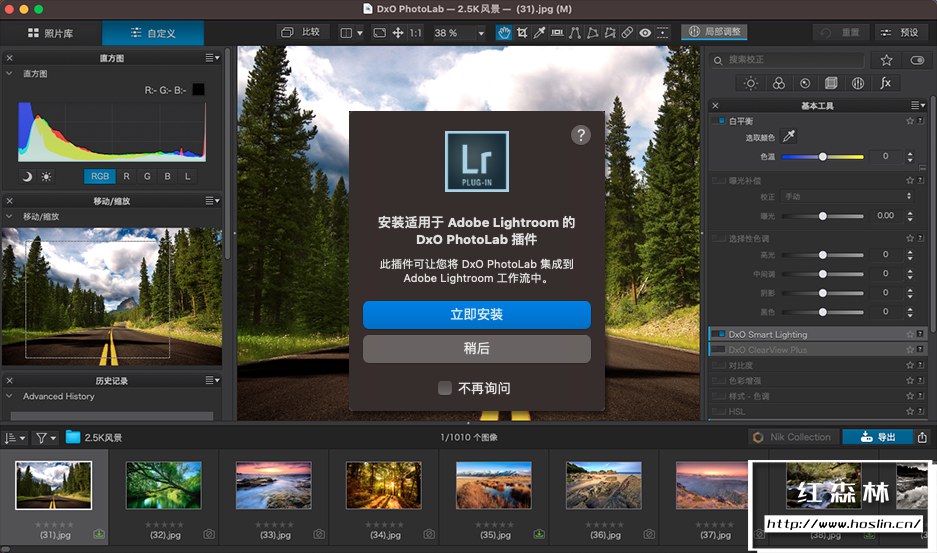Open the Detail corrections icon
The width and height of the screenshot is (937, 553).
[805, 83]
